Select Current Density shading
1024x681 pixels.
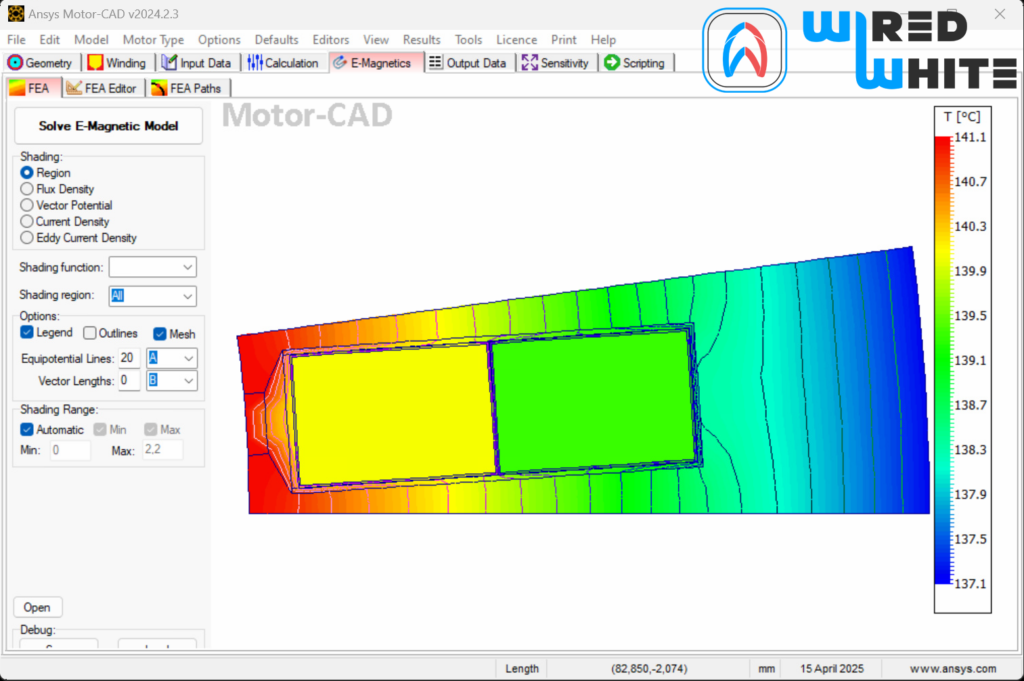point(27,222)
